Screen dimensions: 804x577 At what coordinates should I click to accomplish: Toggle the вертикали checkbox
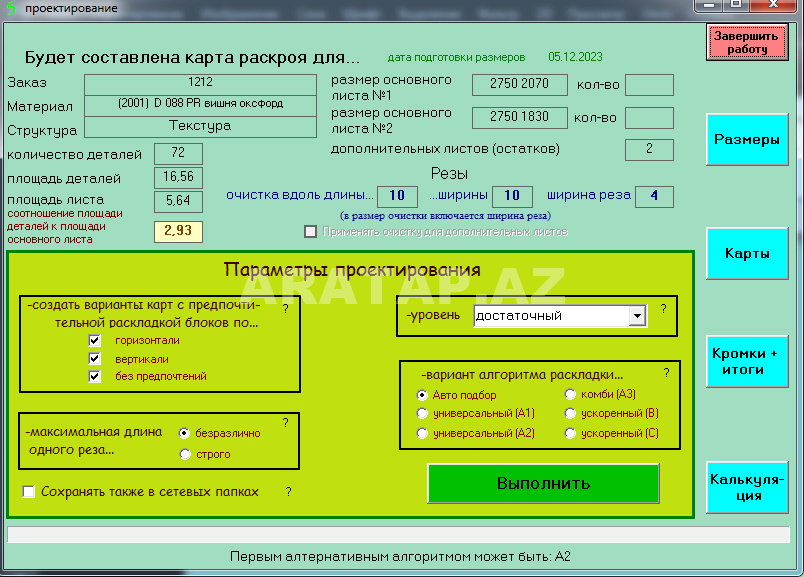(x=95, y=359)
